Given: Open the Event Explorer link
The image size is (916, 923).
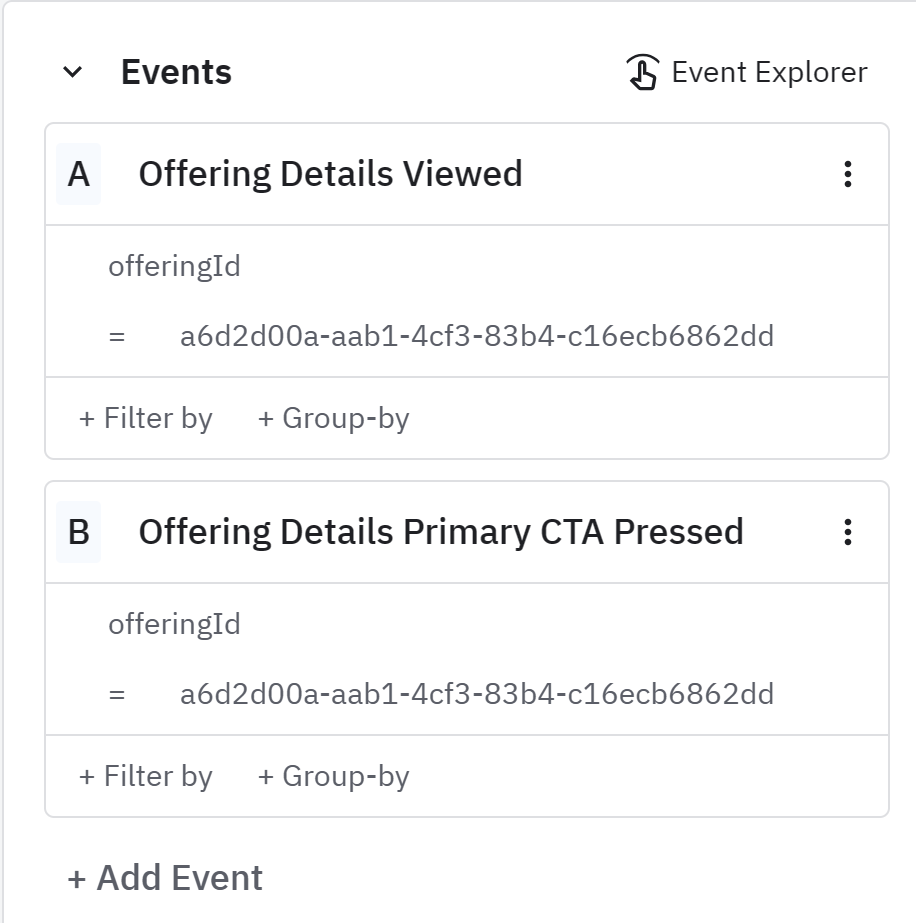Looking at the screenshot, I should click(x=768, y=72).
